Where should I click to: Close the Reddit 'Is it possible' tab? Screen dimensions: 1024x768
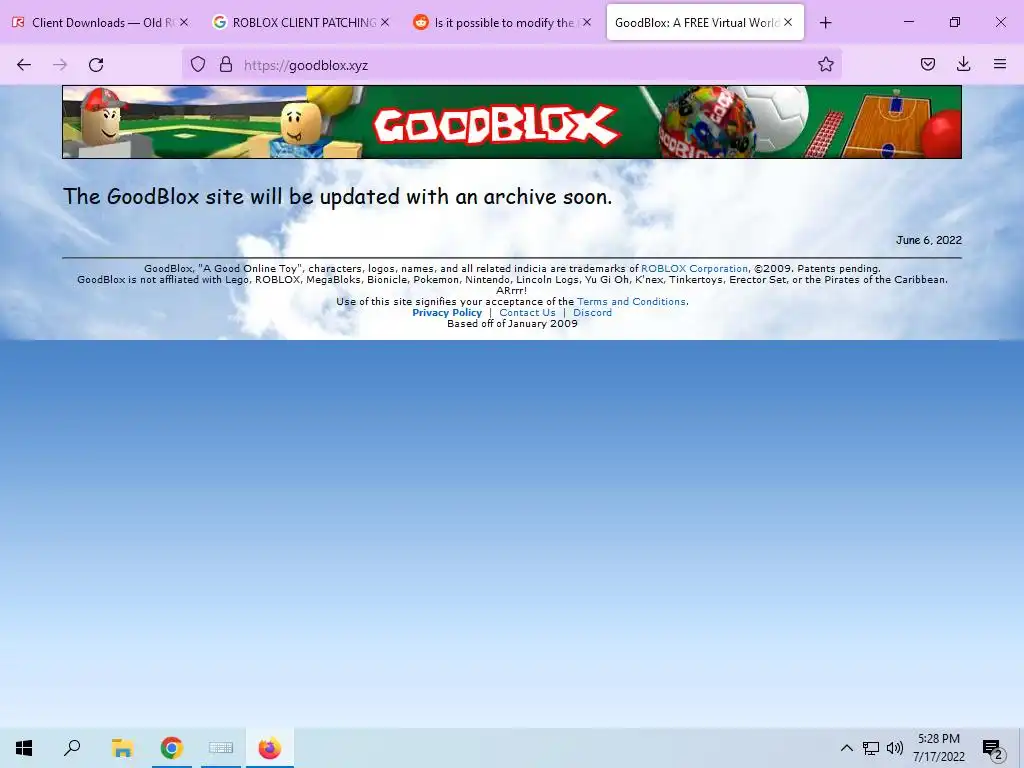[x=586, y=22]
